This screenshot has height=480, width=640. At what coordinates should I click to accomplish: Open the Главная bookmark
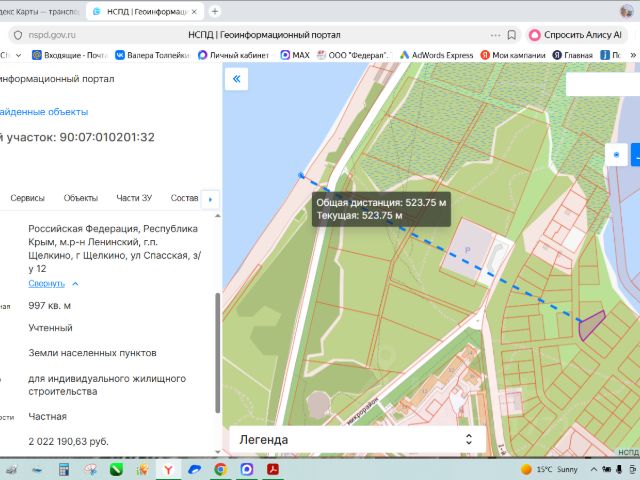(x=573, y=55)
